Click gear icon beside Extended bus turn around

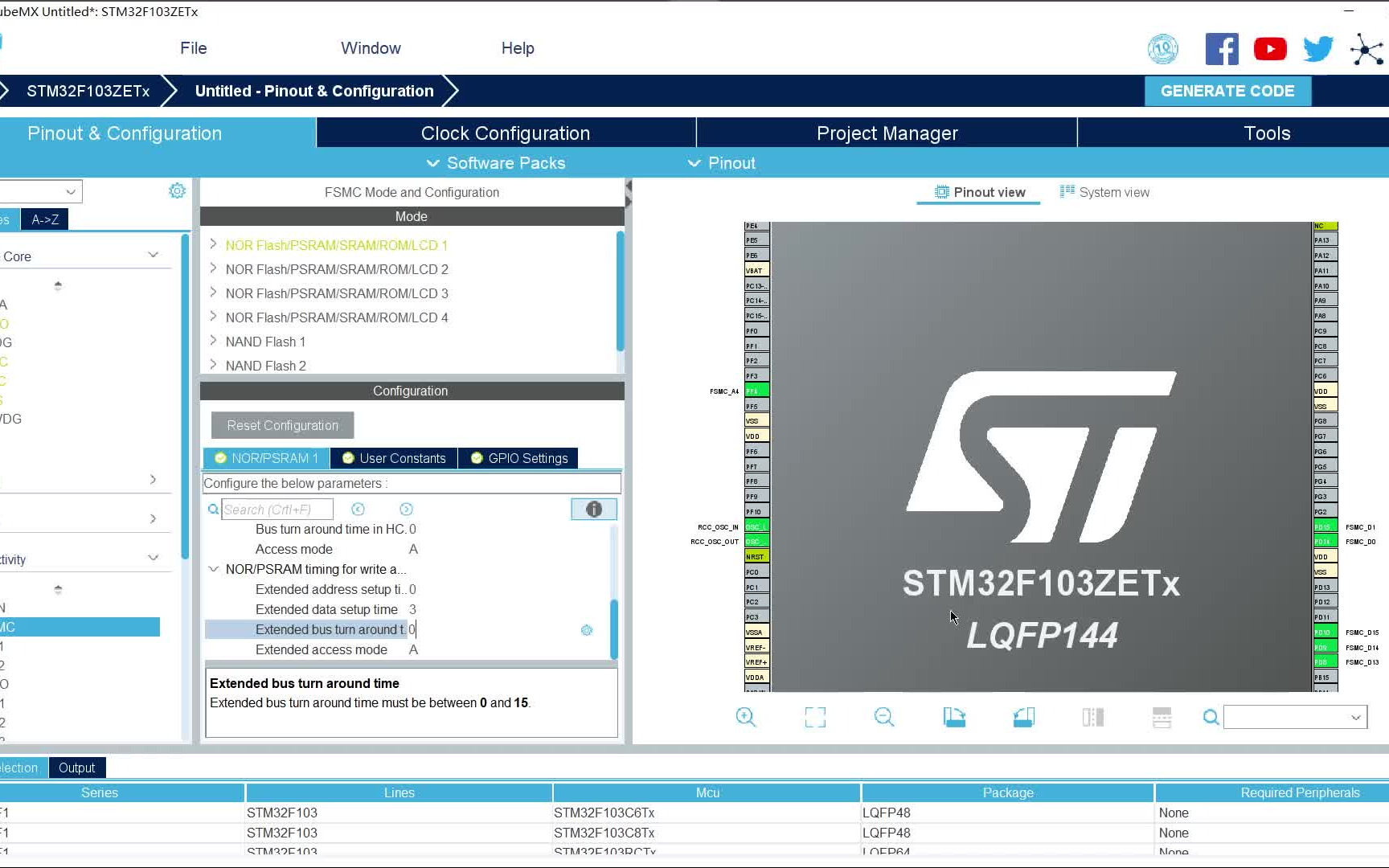point(587,630)
